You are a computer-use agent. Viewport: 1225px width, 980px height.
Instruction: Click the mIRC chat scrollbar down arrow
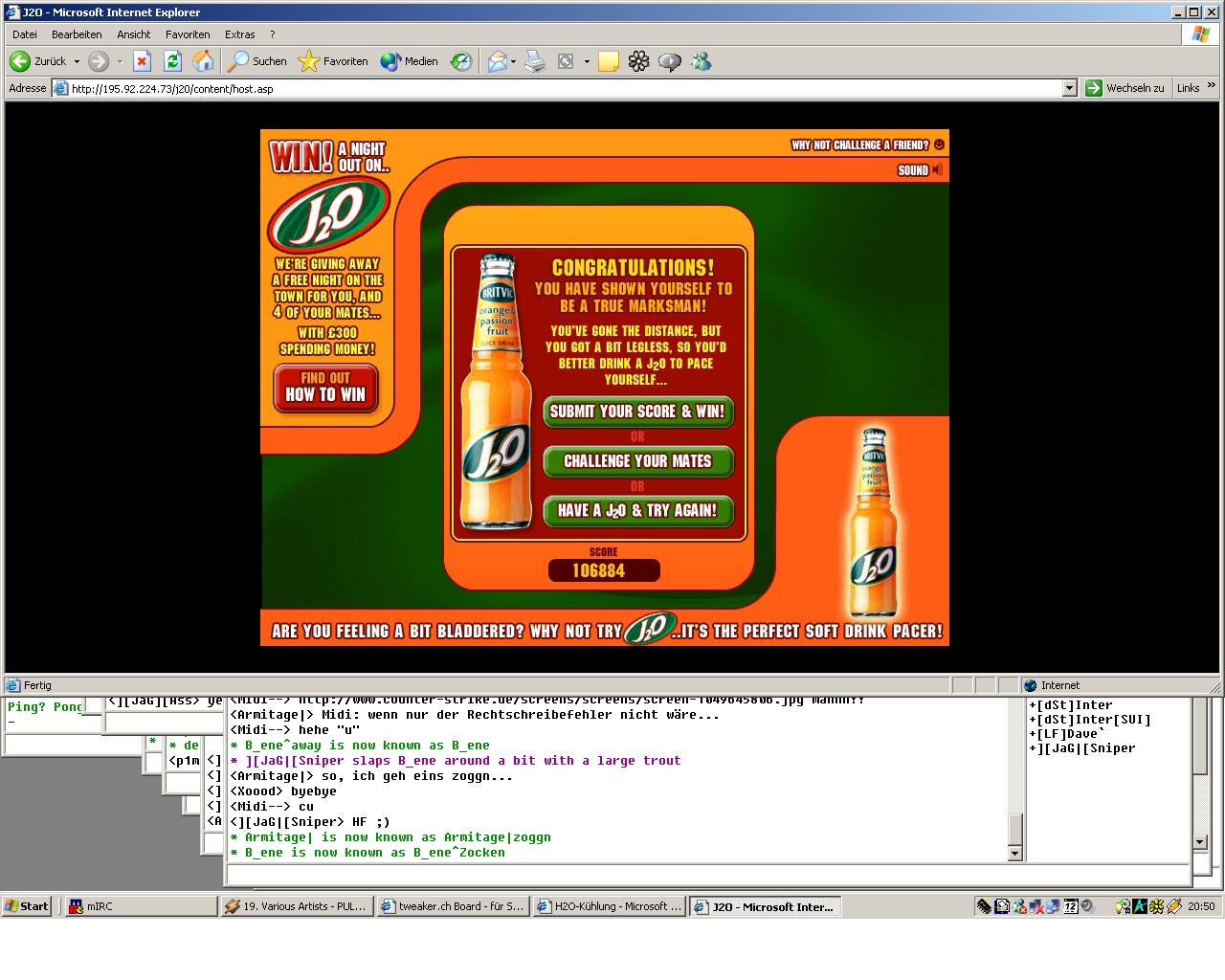(1015, 853)
